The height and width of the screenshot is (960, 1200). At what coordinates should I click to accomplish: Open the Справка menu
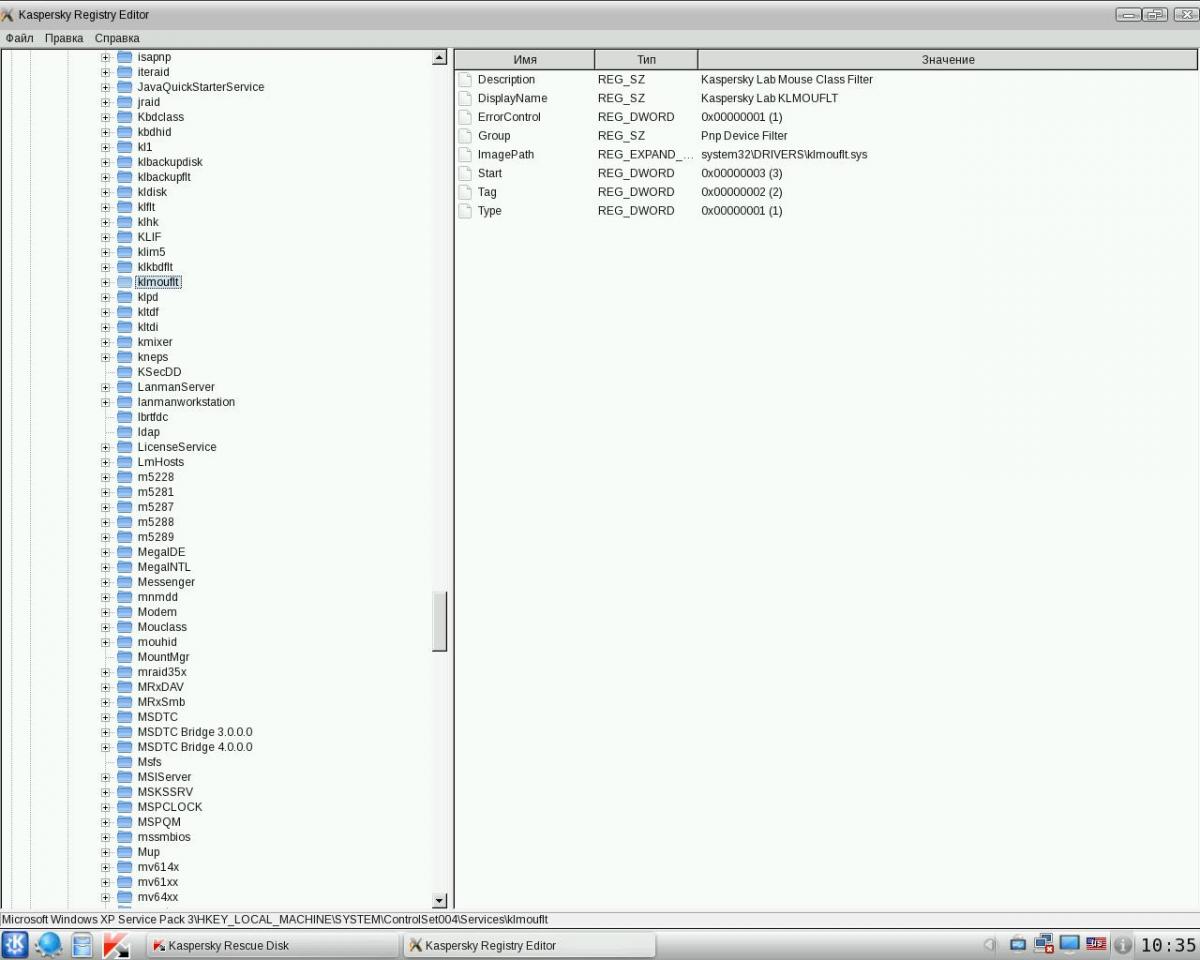point(117,38)
